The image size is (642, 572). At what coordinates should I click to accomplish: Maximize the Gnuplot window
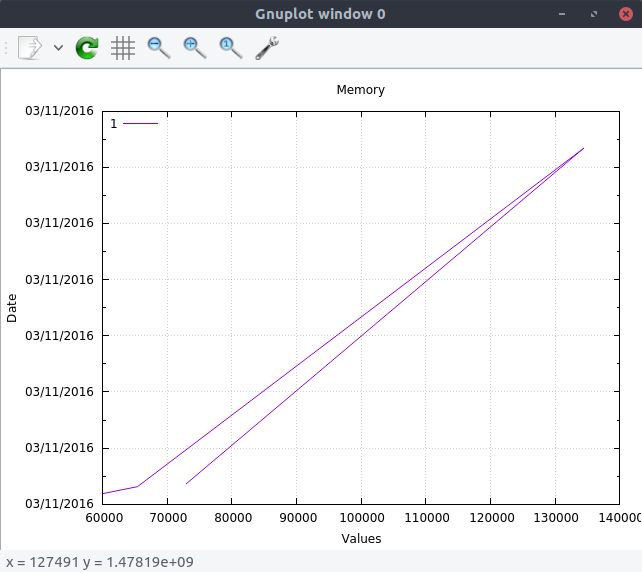coord(594,14)
